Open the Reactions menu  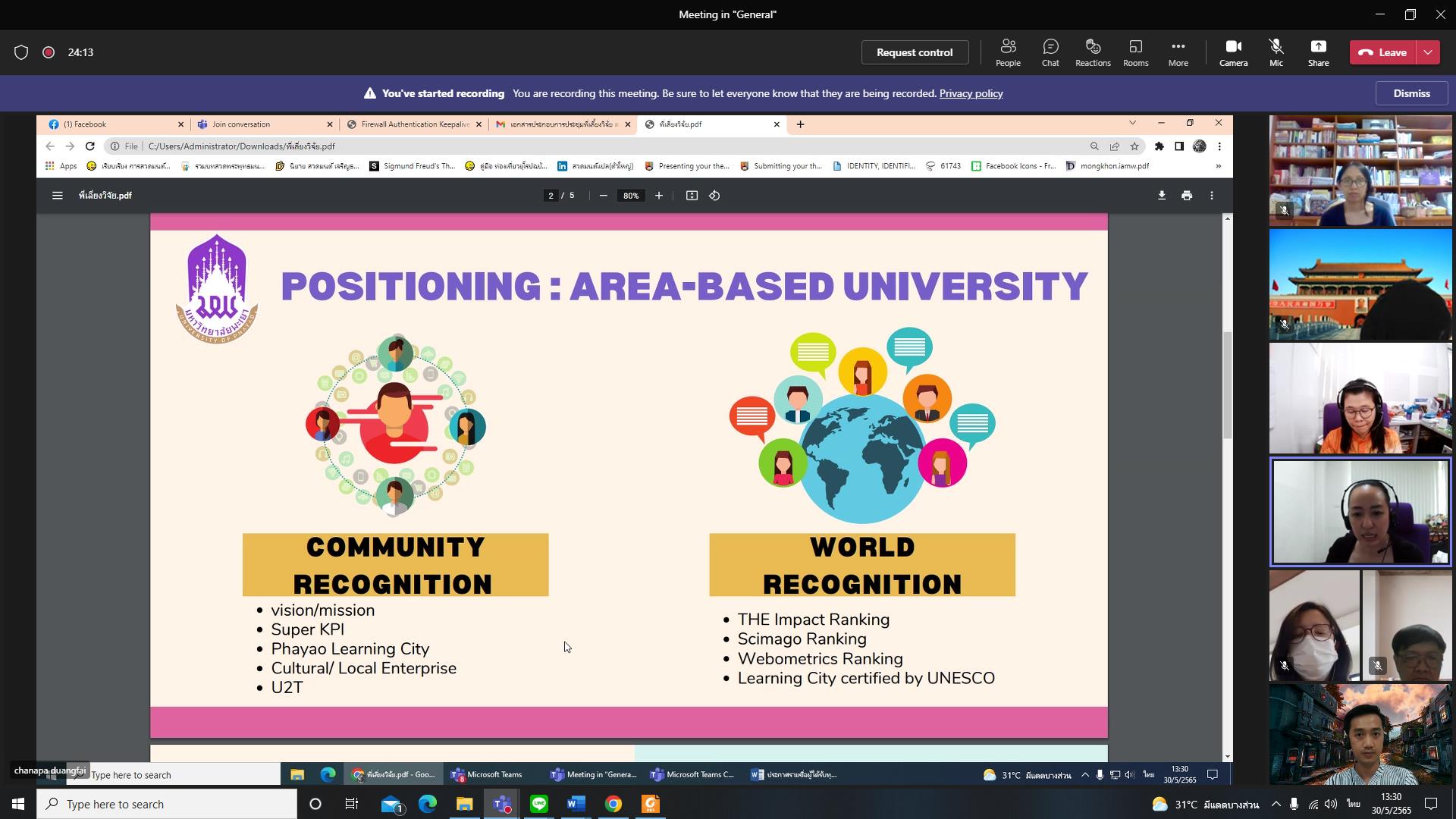coord(1093,52)
